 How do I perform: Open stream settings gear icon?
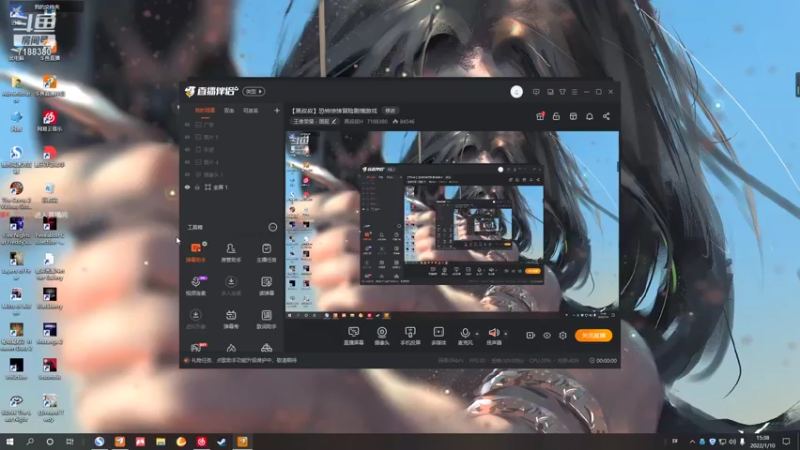coord(563,335)
